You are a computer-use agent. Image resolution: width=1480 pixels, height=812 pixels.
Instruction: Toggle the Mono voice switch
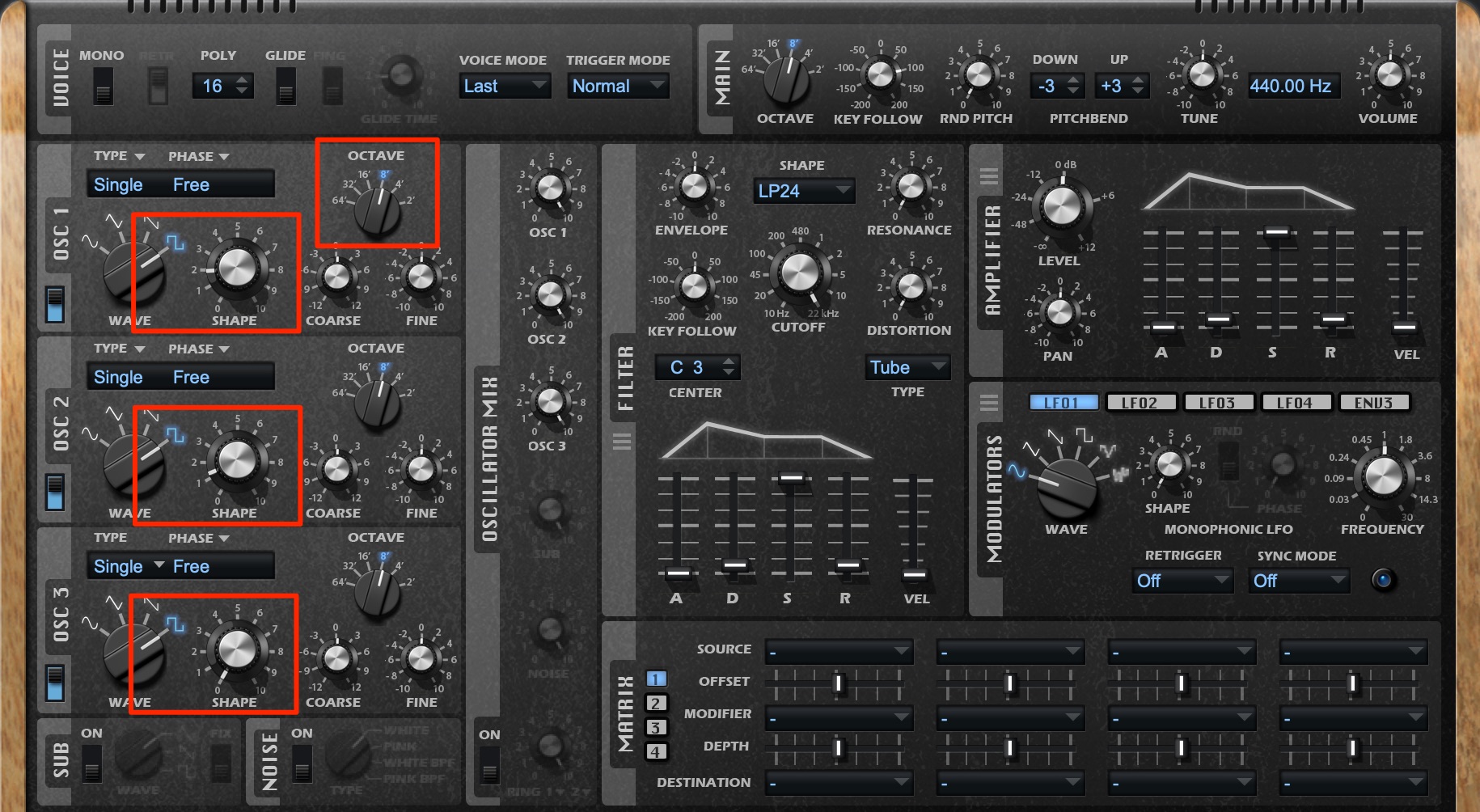point(103,86)
